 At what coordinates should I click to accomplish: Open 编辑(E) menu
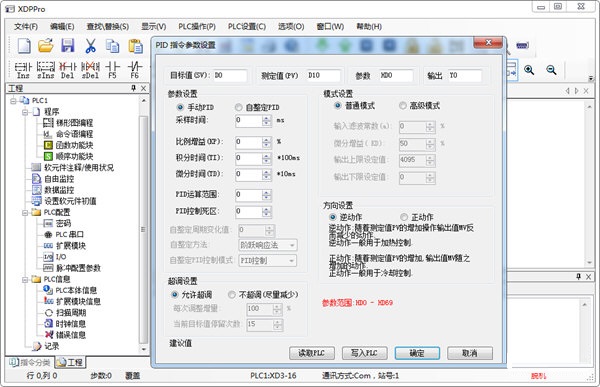coord(62,26)
